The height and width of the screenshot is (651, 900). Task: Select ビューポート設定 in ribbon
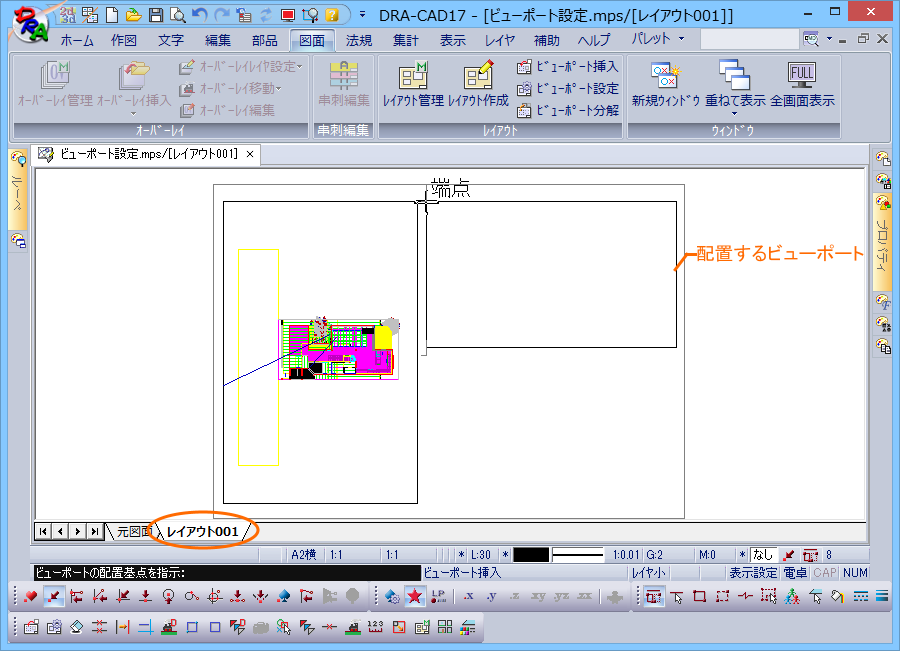coord(568,88)
